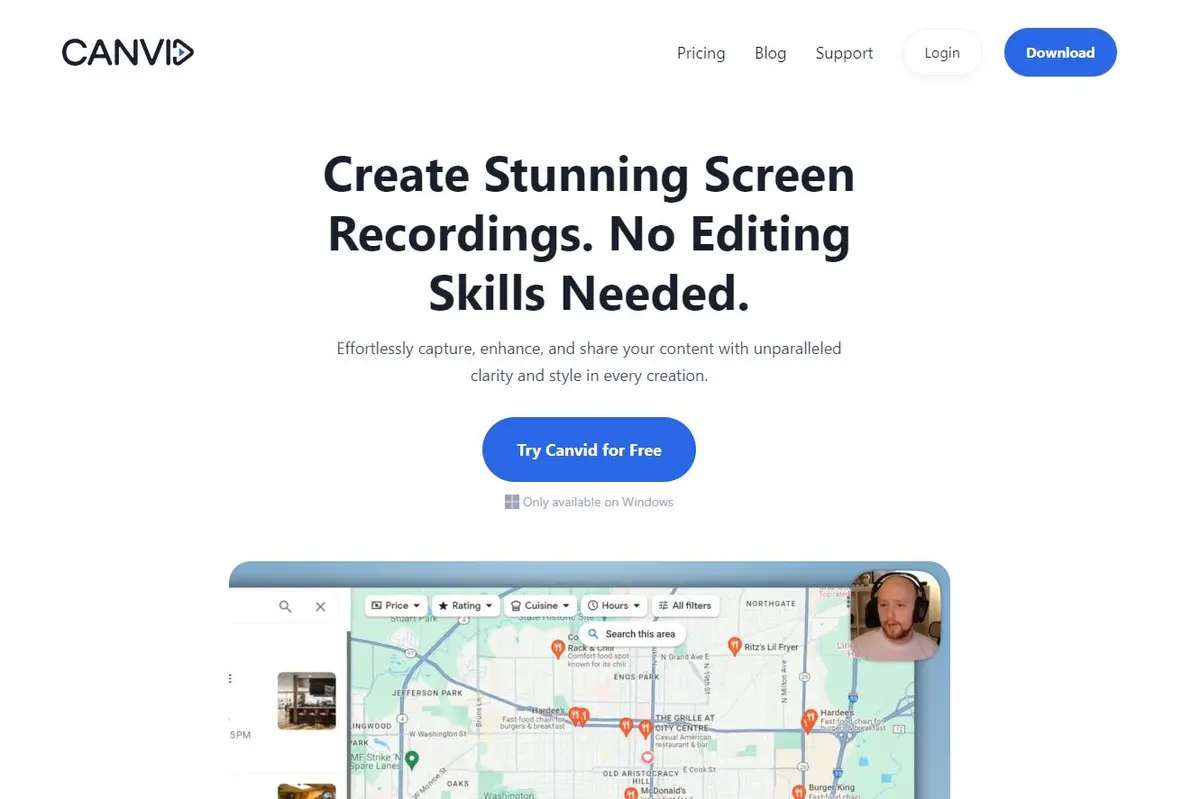Expand the Cuisine filter dropdown
Screen dimensions: 1200x799
tap(540, 605)
